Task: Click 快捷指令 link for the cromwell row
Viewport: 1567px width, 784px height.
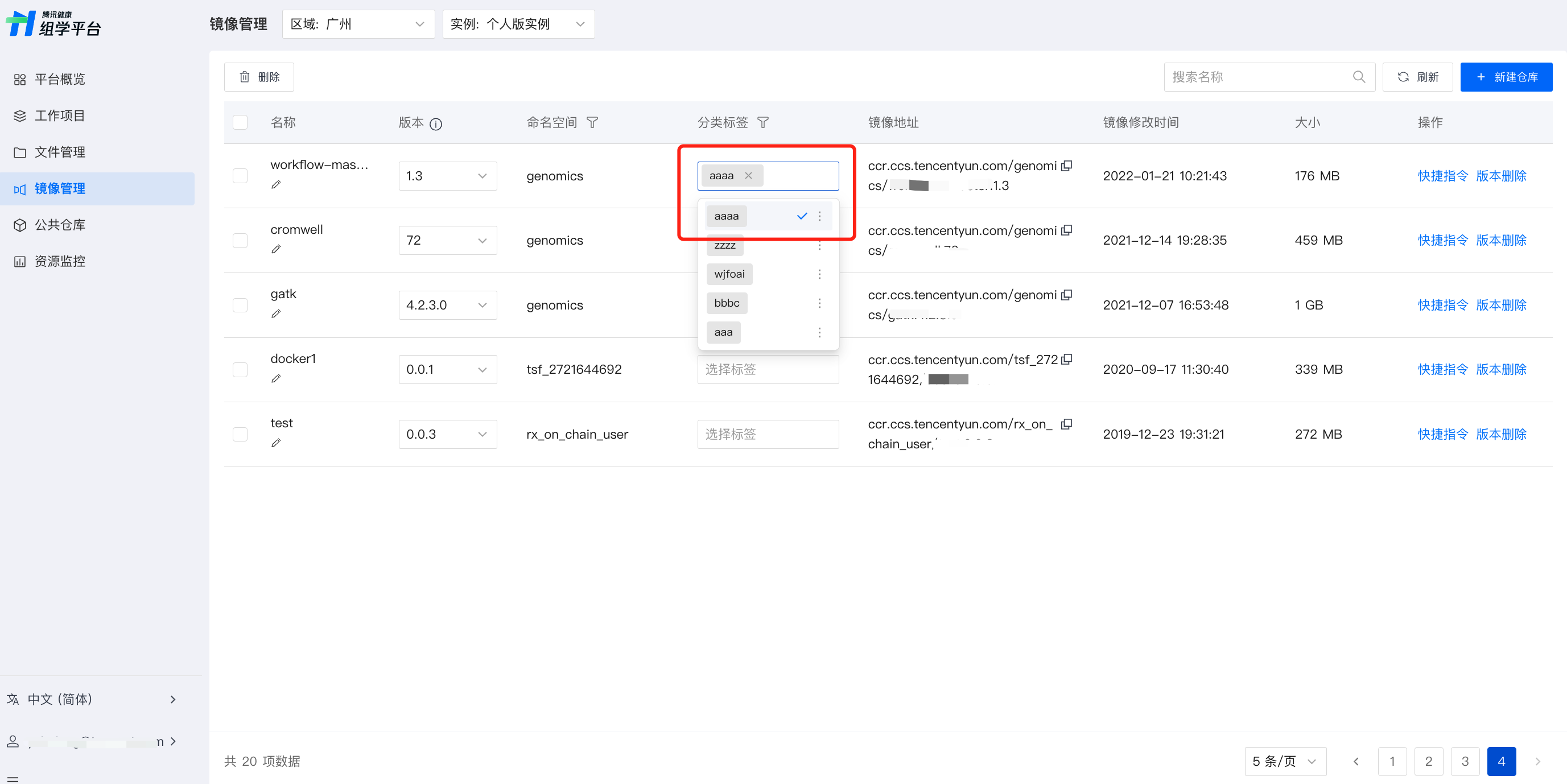Action: pos(1442,241)
